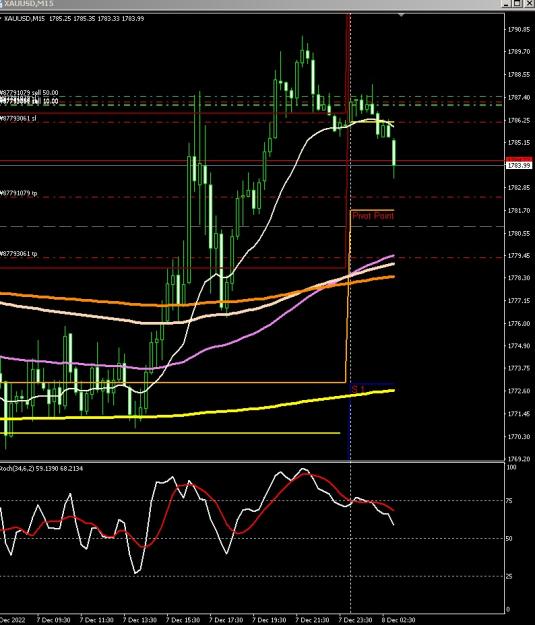Click price scale value 1769.20

click(x=519, y=459)
